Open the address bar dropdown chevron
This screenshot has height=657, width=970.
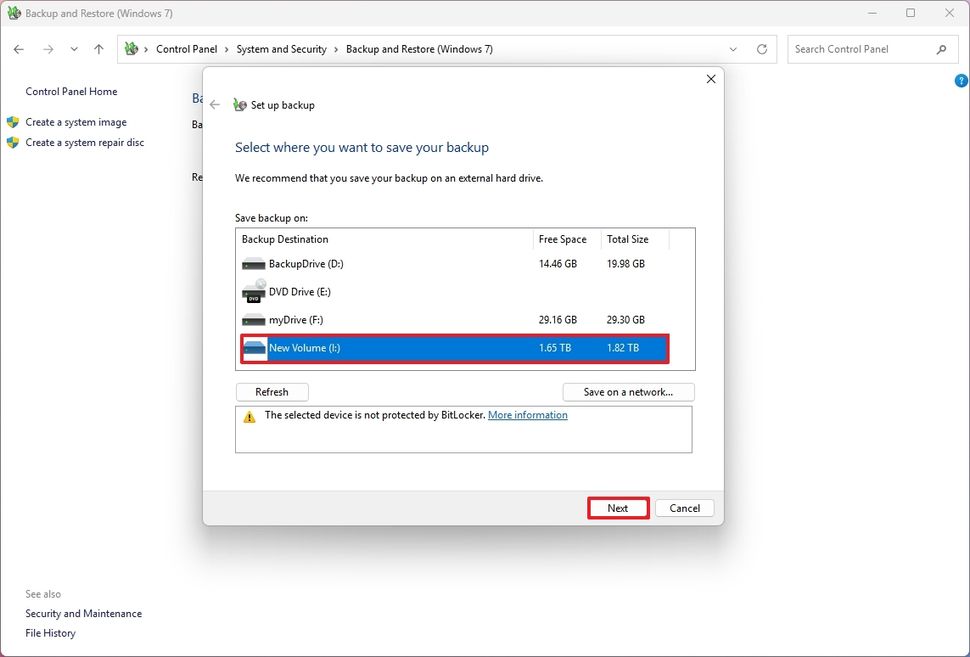(733, 48)
